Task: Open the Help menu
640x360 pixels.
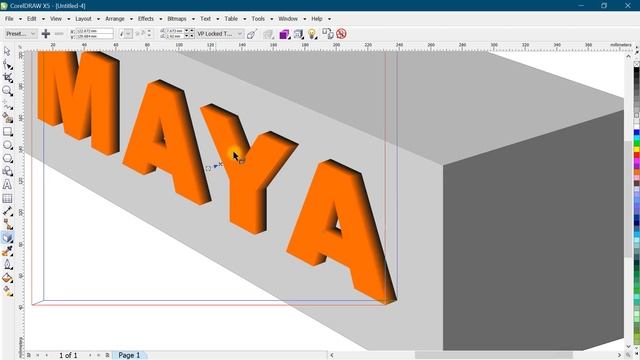Action: 317,19
